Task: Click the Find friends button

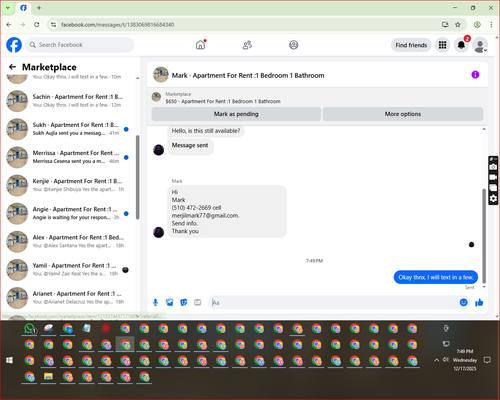Action: point(411,45)
